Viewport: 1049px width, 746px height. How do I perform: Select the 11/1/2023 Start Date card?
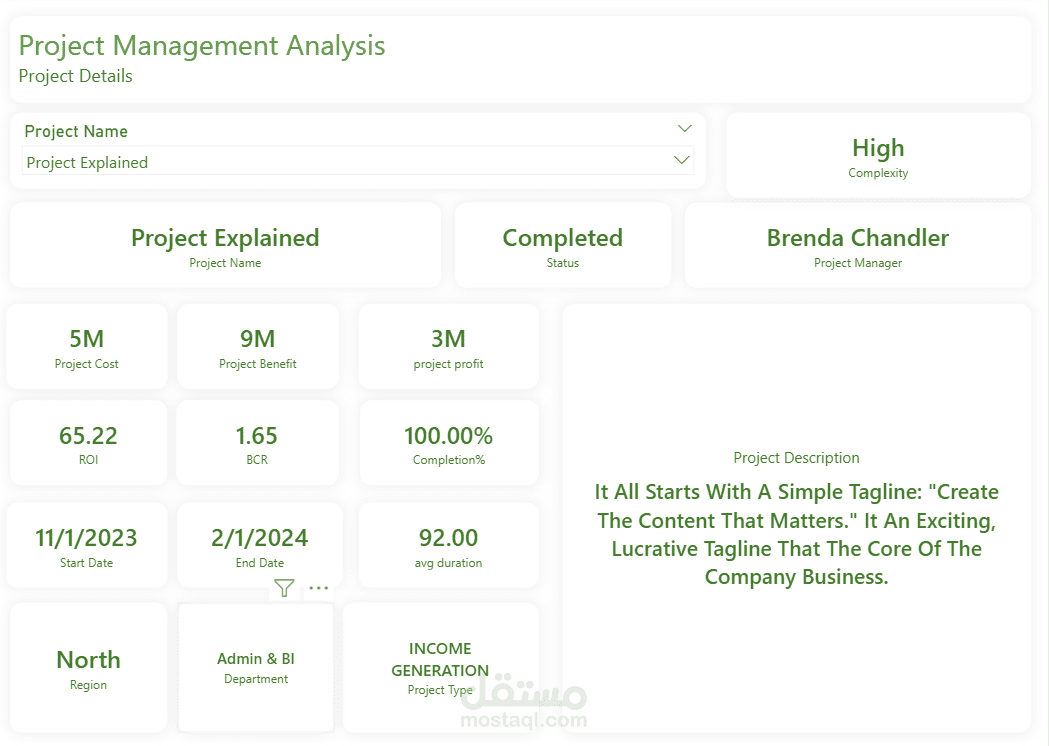(87, 545)
